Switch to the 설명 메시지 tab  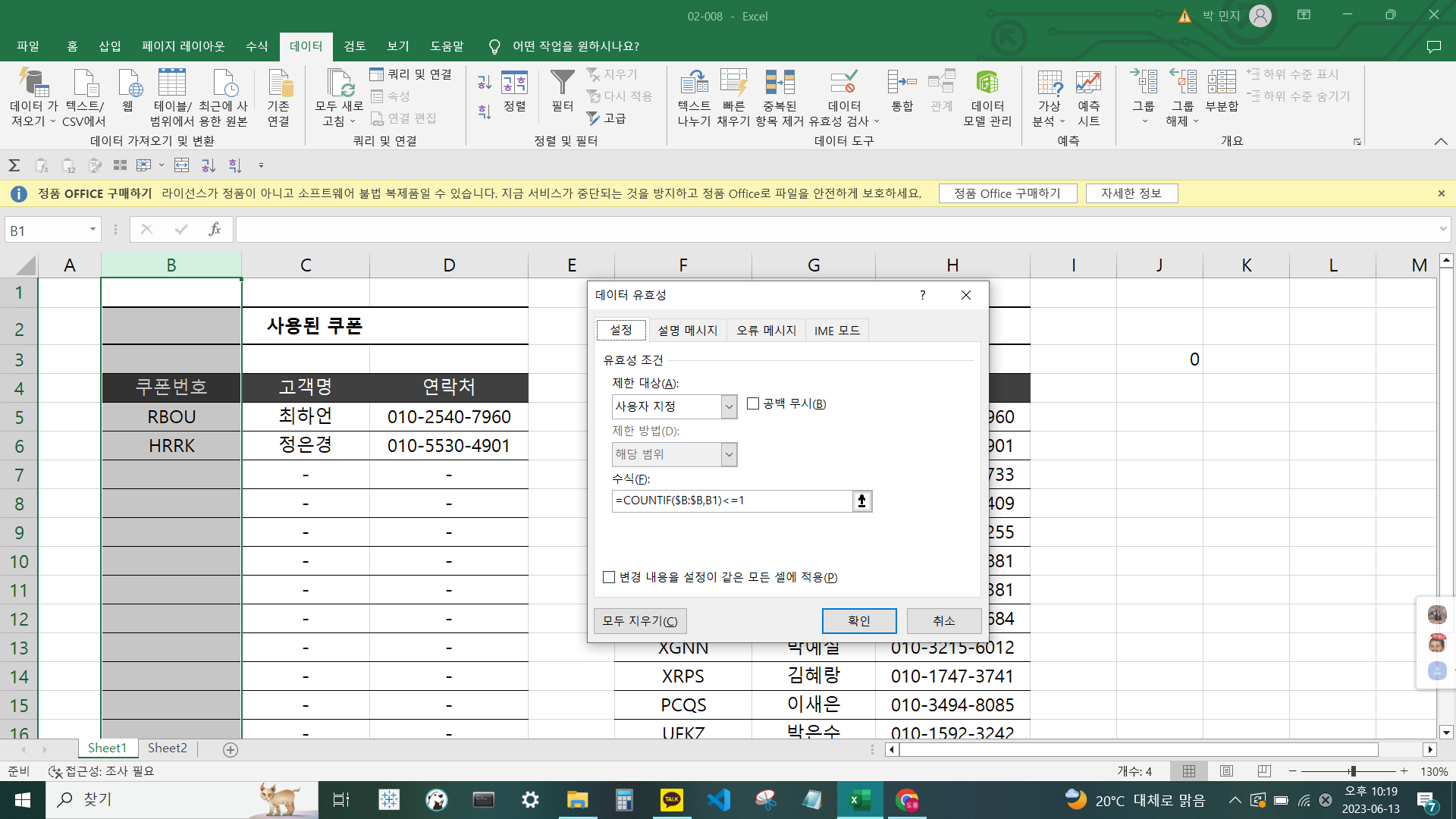click(x=687, y=331)
